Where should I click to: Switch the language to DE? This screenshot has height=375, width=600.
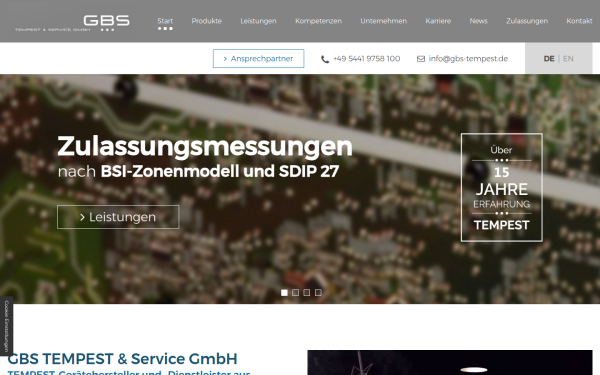(x=549, y=59)
